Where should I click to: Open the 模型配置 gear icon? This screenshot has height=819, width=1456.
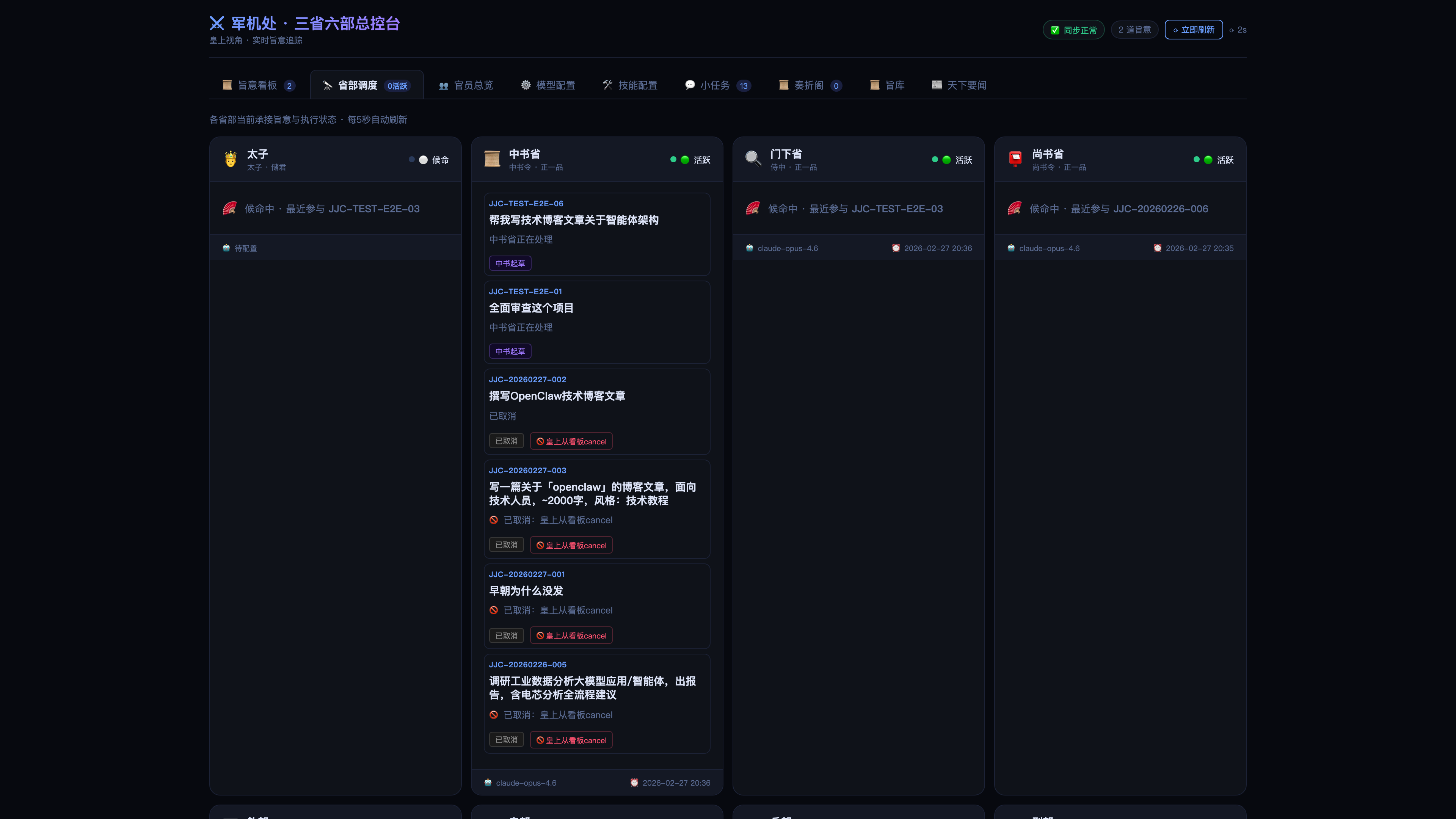[526, 85]
